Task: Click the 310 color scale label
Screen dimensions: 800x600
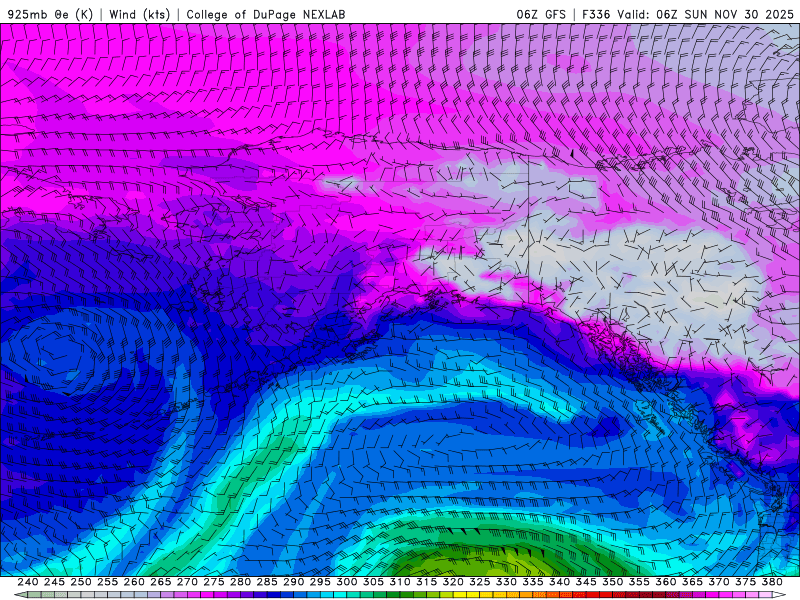Action: [x=399, y=582]
